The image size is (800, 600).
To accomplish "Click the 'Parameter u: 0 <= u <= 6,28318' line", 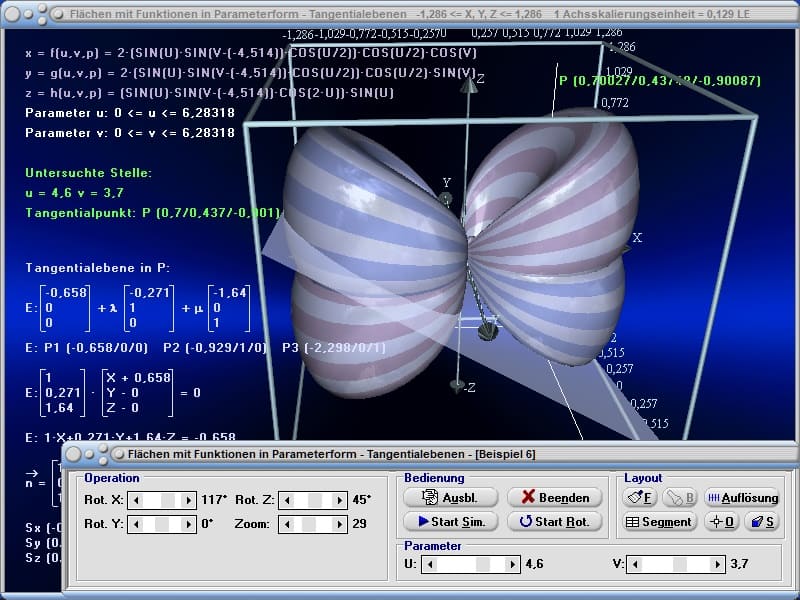I will point(130,113).
